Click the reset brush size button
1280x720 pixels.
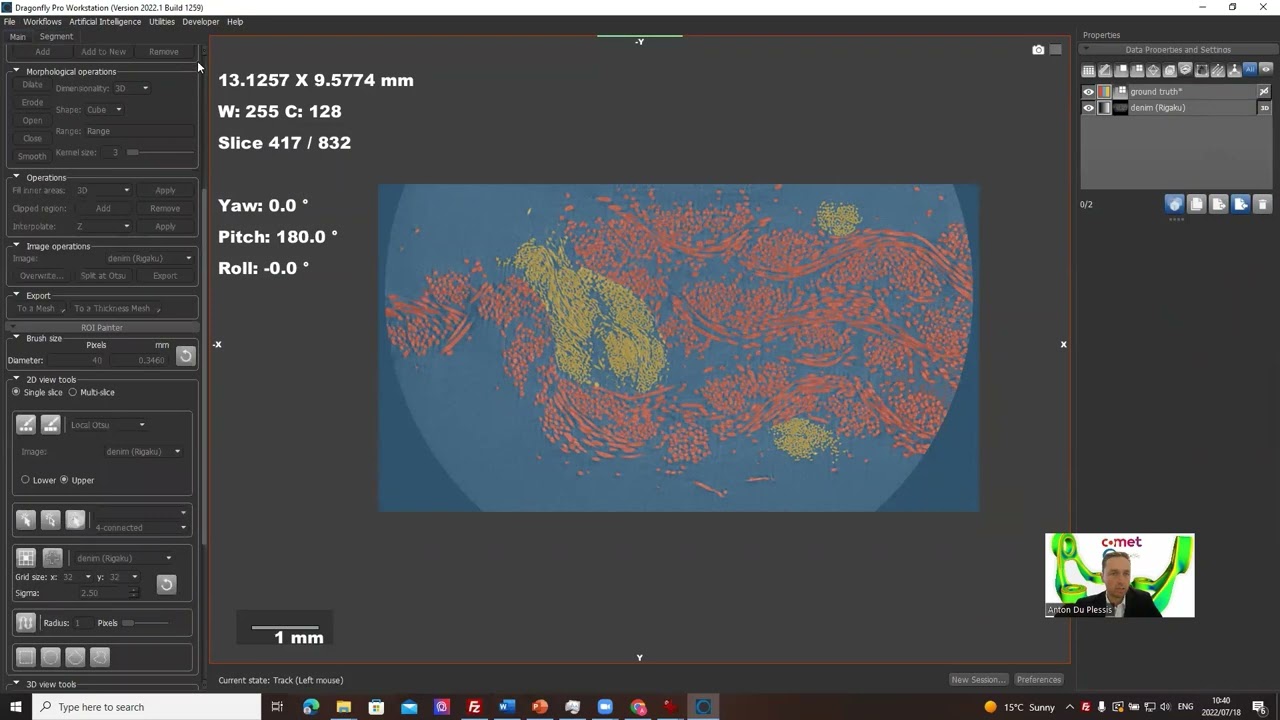[x=185, y=356]
